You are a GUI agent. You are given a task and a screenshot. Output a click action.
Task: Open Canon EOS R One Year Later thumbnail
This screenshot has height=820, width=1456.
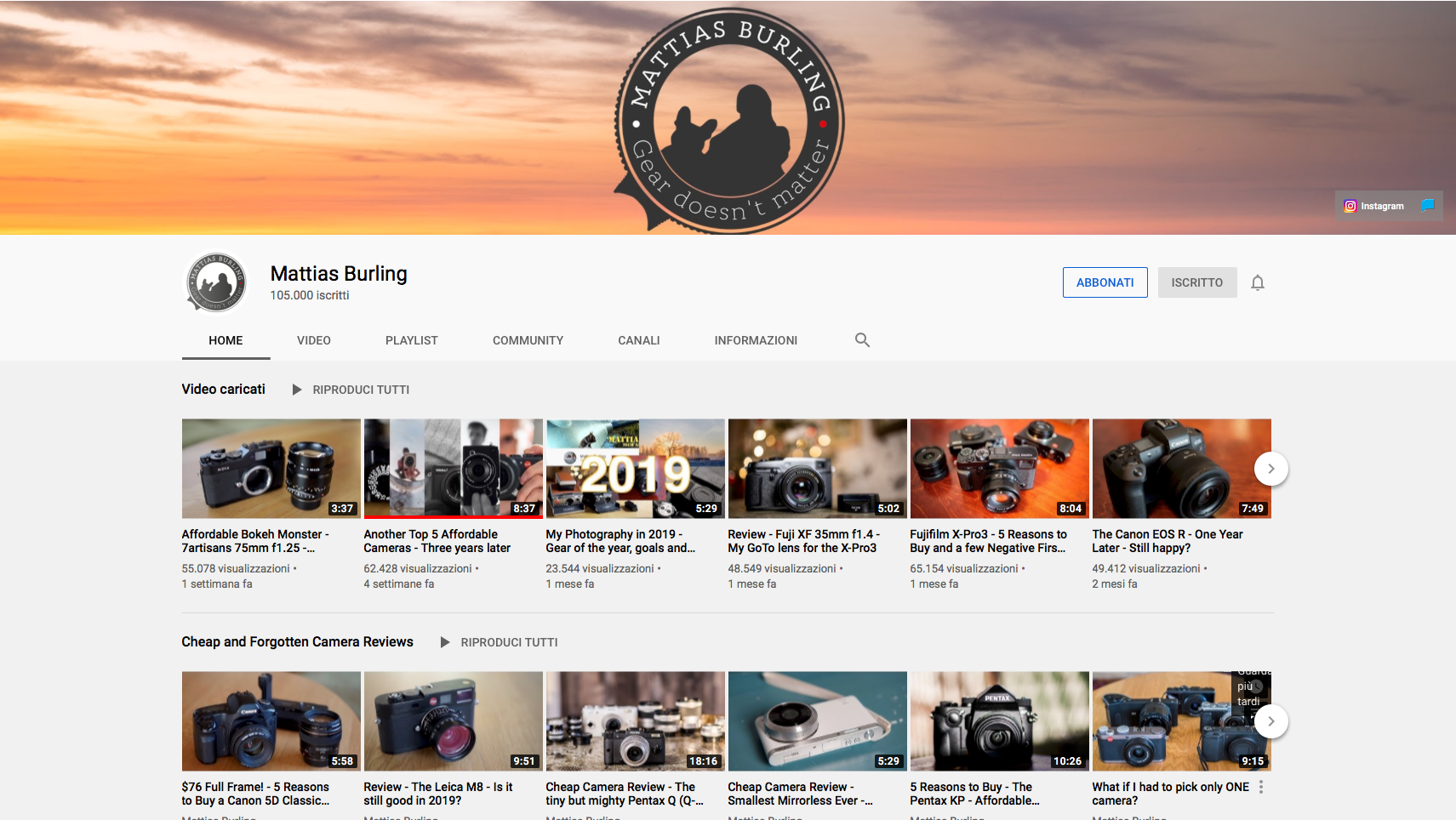click(1182, 469)
